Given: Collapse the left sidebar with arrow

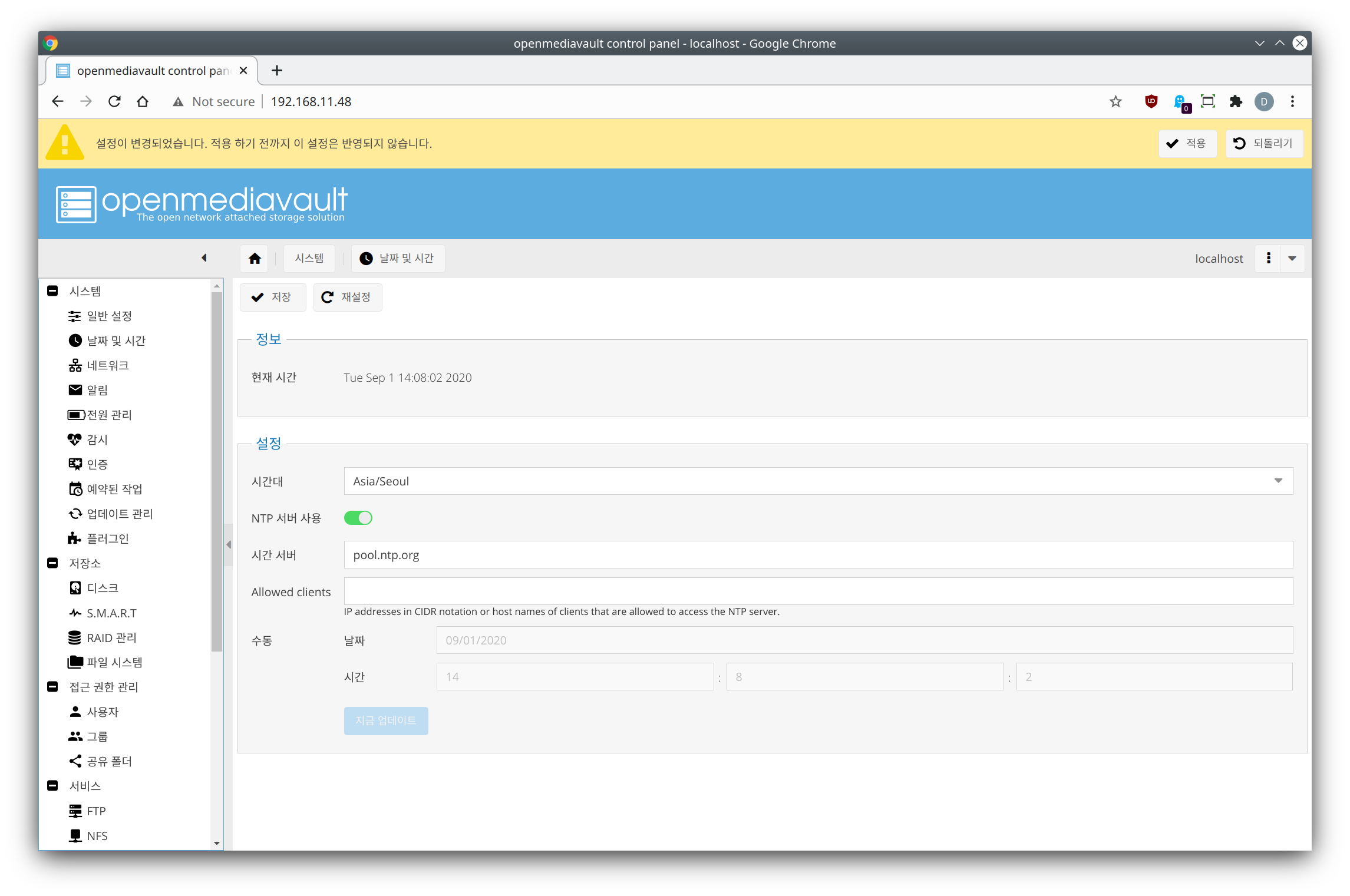Looking at the screenshot, I should click(204, 258).
